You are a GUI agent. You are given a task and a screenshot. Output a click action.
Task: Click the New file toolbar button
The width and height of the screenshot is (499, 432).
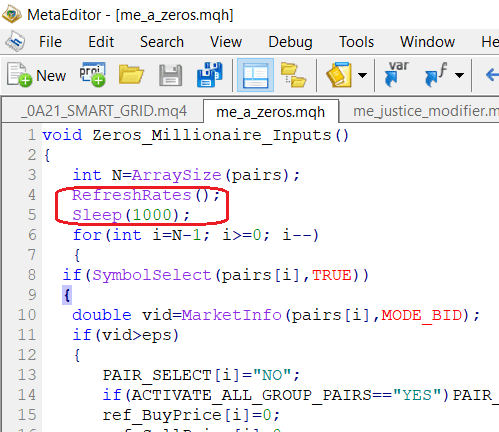tap(36, 75)
